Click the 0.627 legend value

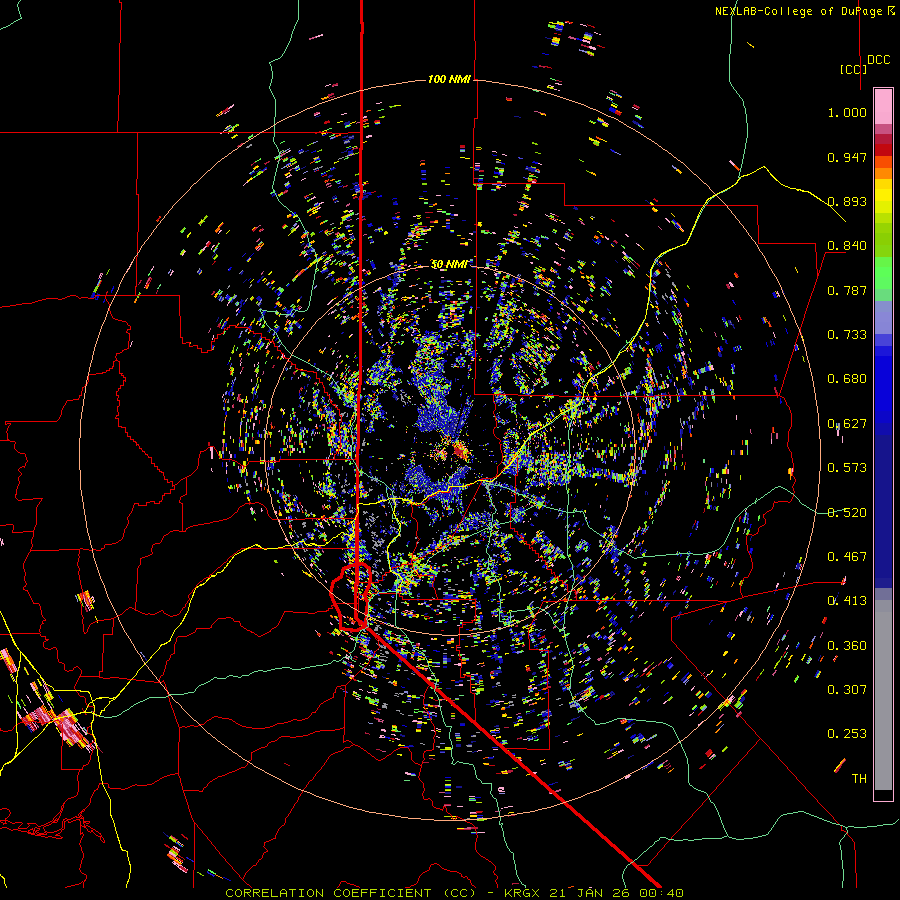click(x=847, y=424)
